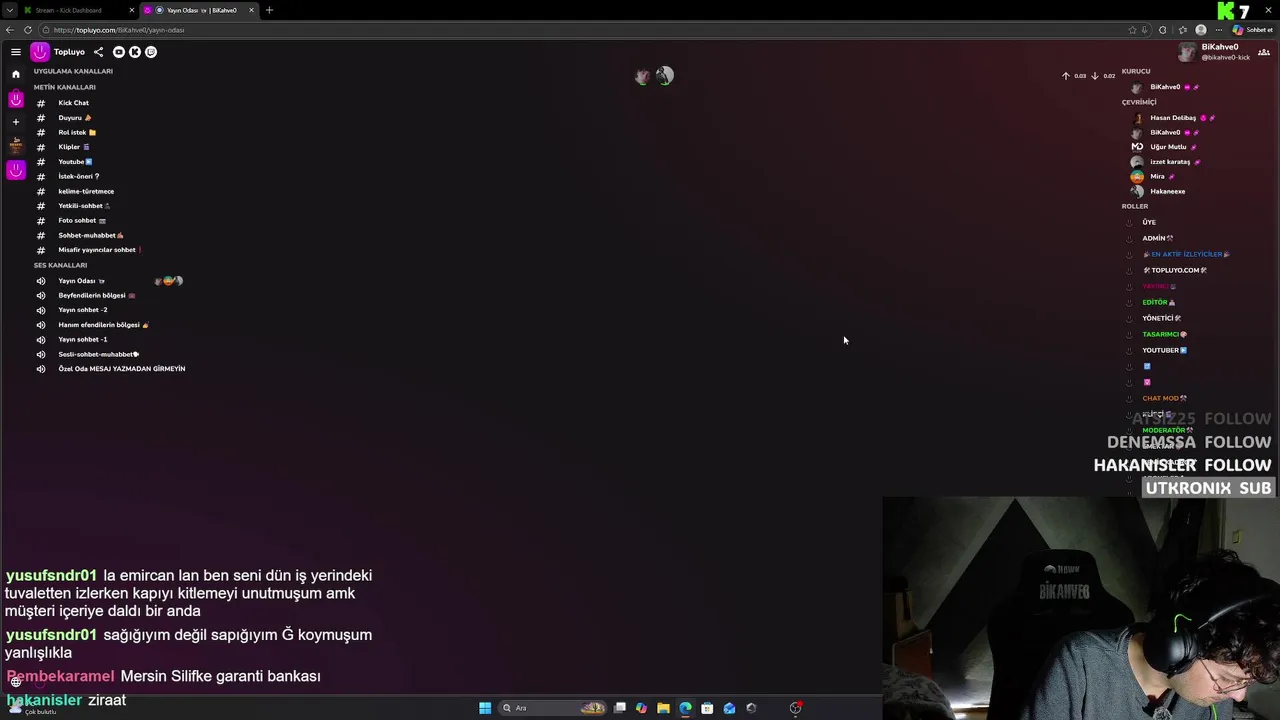Select member Mira in online list
The height and width of the screenshot is (720, 1280).
[x=1157, y=176]
